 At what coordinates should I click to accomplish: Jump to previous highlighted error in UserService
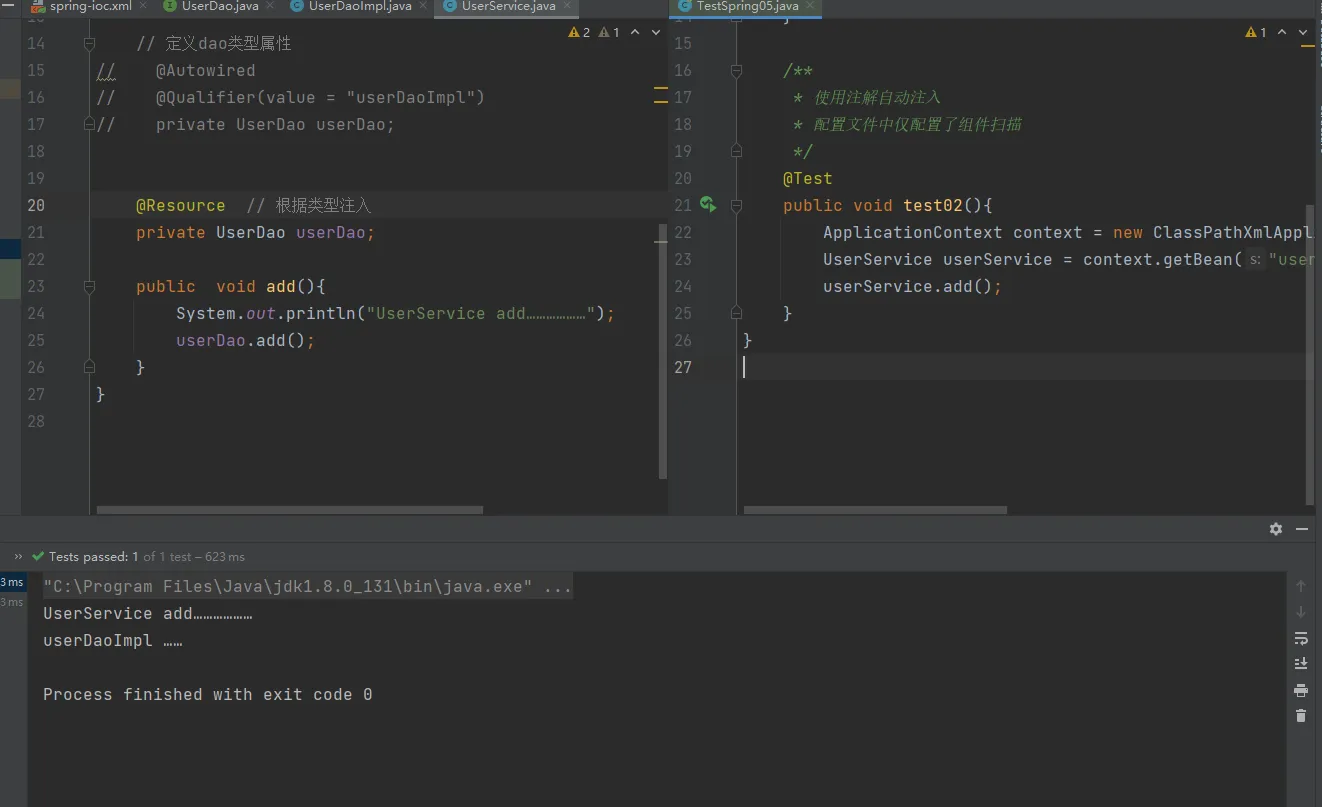coord(636,33)
